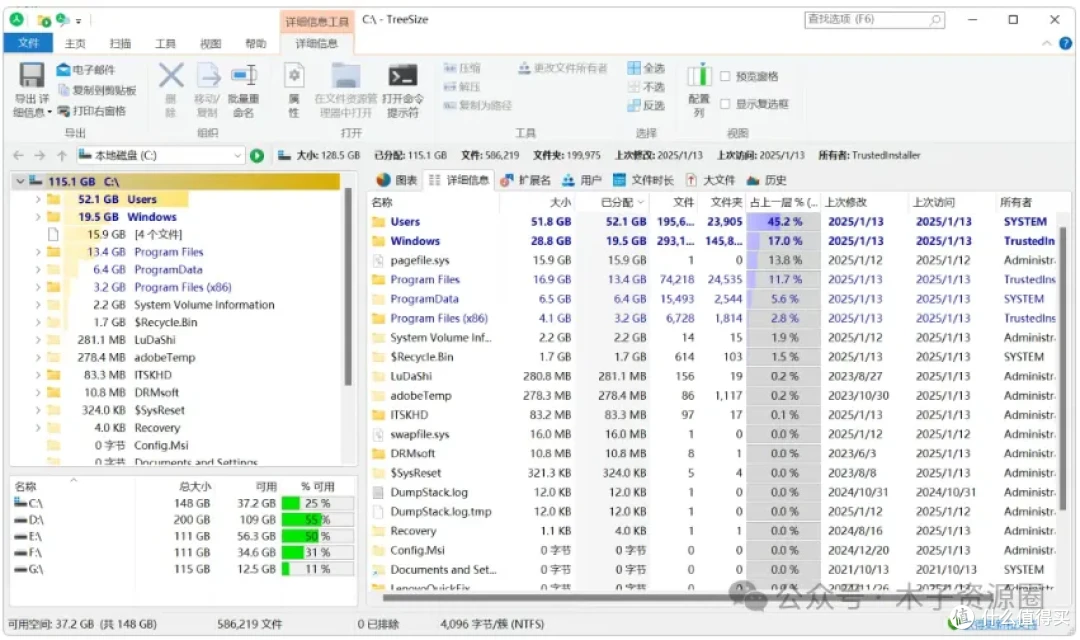The image size is (1080, 640).
Task: Expand the Users folder in tree
Action: (38, 199)
